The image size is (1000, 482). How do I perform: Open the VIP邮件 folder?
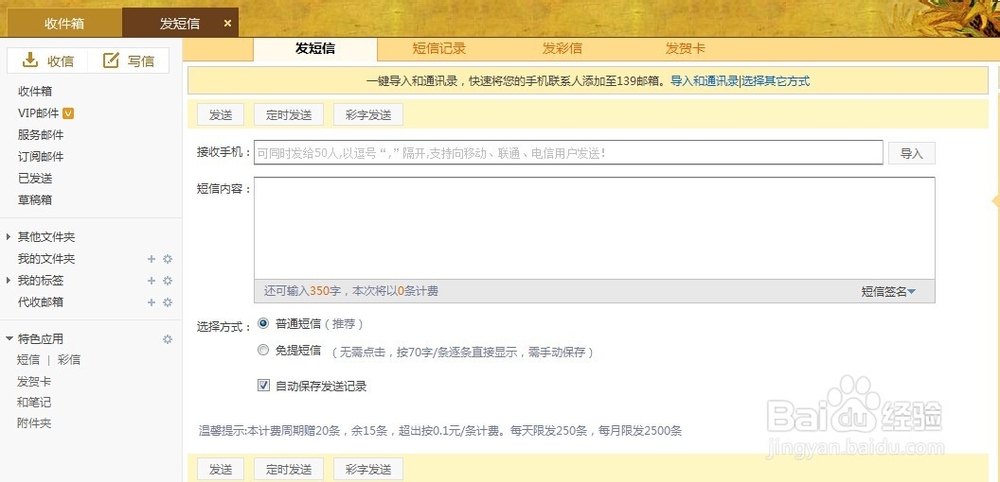tap(39, 113)
